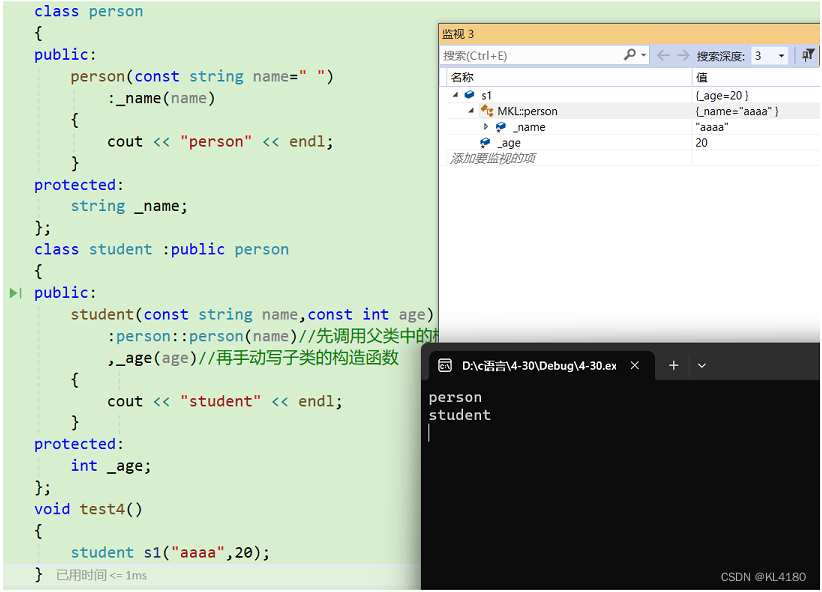
Task: Click the debugger run-to marker beside public:
Action: point(16,293)
